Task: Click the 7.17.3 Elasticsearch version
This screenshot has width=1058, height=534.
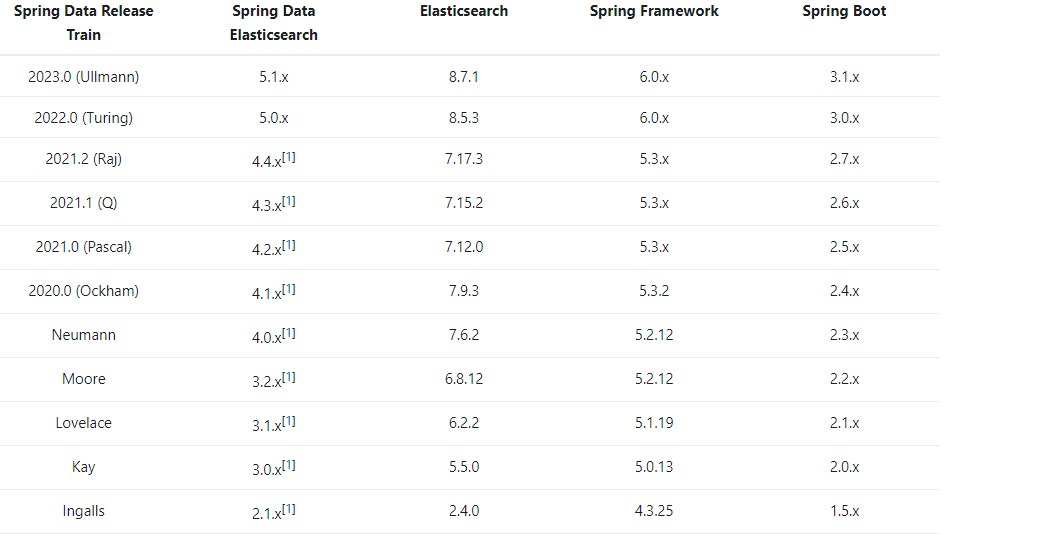Action: click(x=464, y=159)
